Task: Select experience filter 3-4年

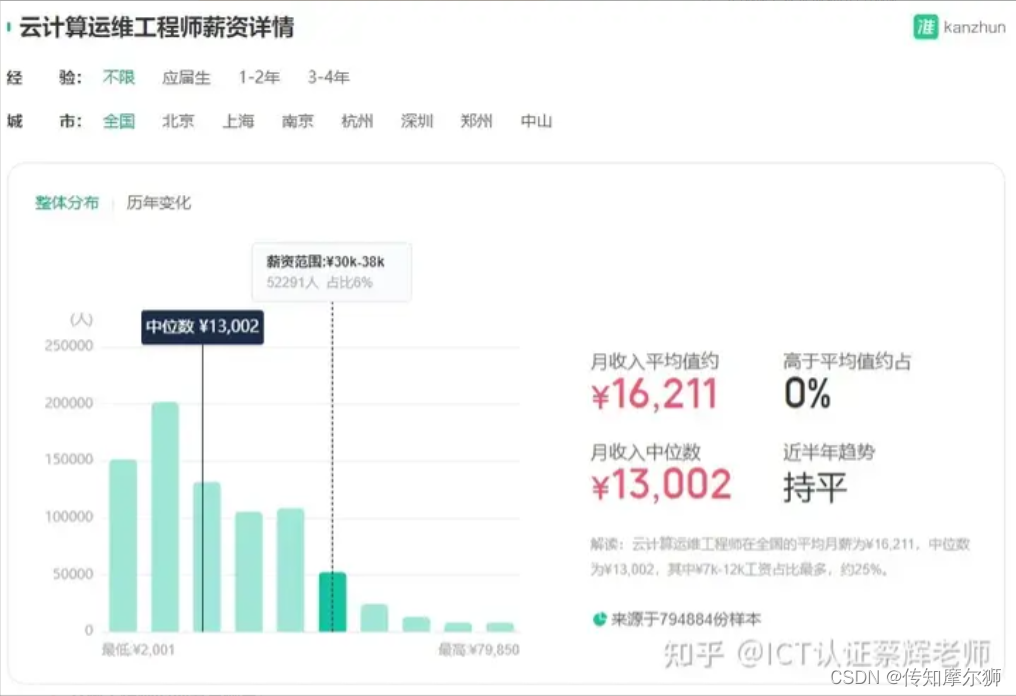Action: [x=329, y=77]
